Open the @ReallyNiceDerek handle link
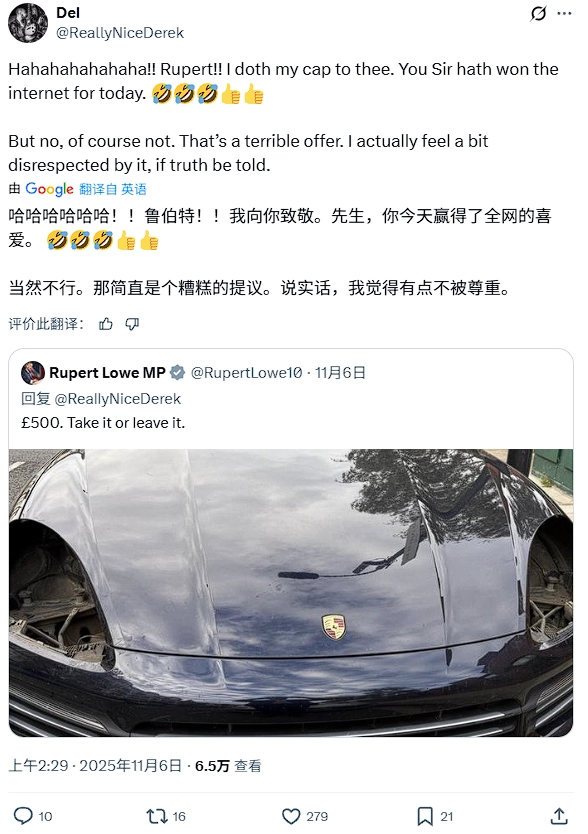The image size is (588, 834). click(120, 33)
